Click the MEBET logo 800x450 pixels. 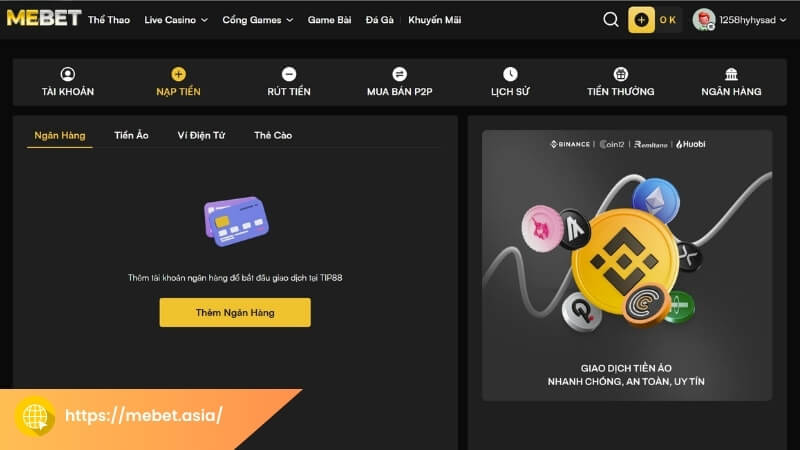point(44,18)
